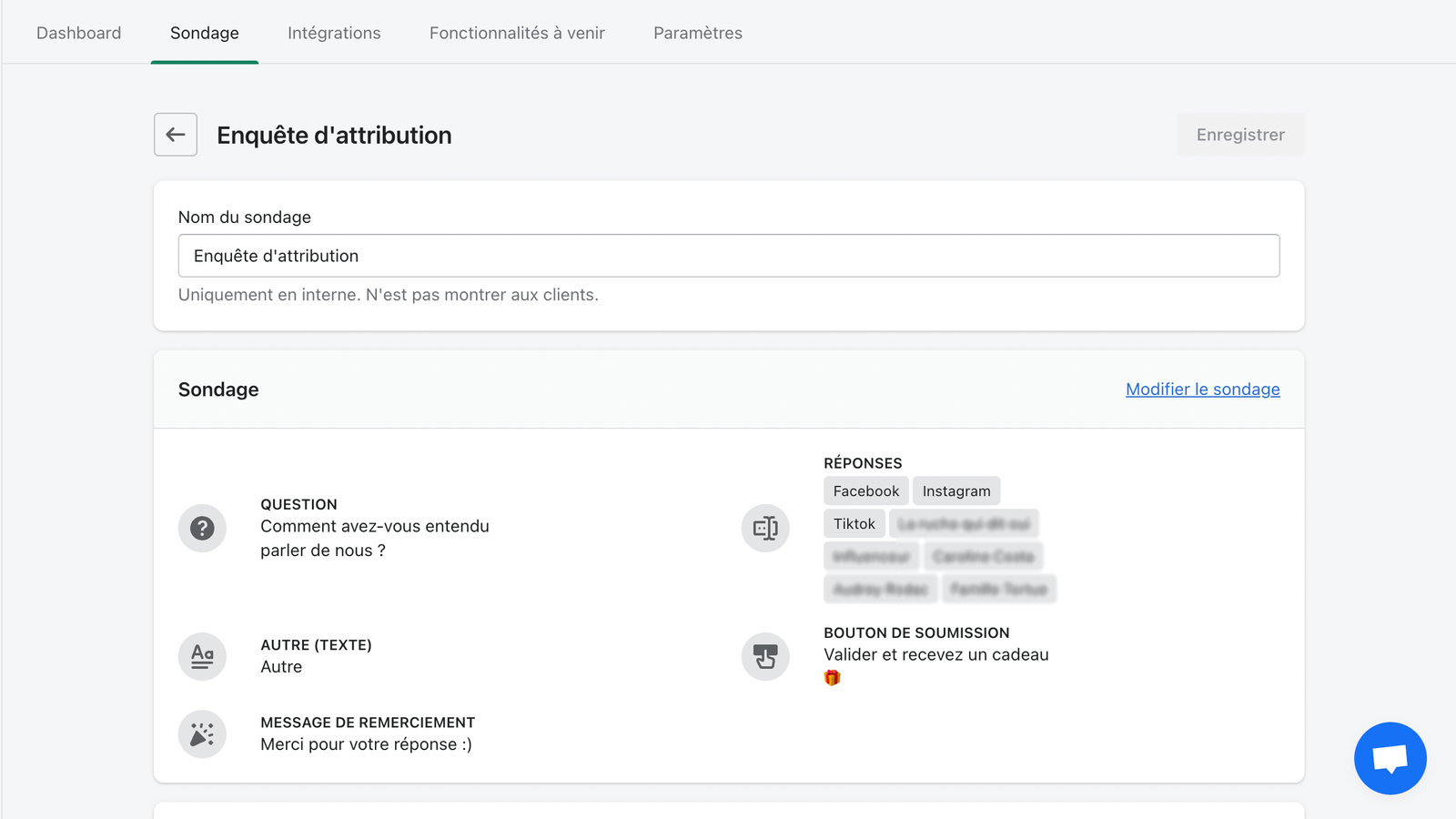
Task: Open the blue chat support bubble
Action: click(x=1390, y=758)
